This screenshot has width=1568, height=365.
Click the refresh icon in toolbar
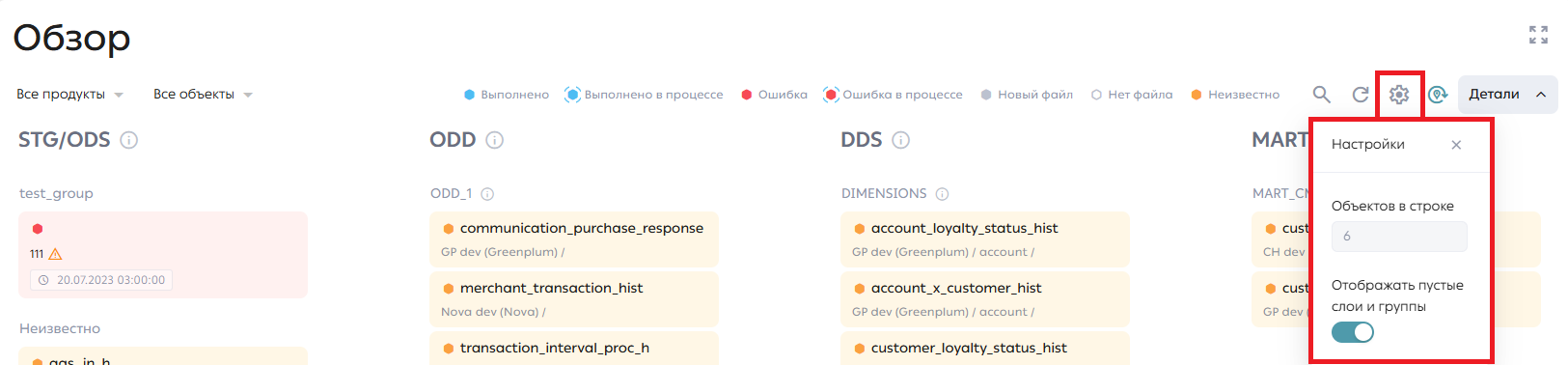pos(1361,95)
